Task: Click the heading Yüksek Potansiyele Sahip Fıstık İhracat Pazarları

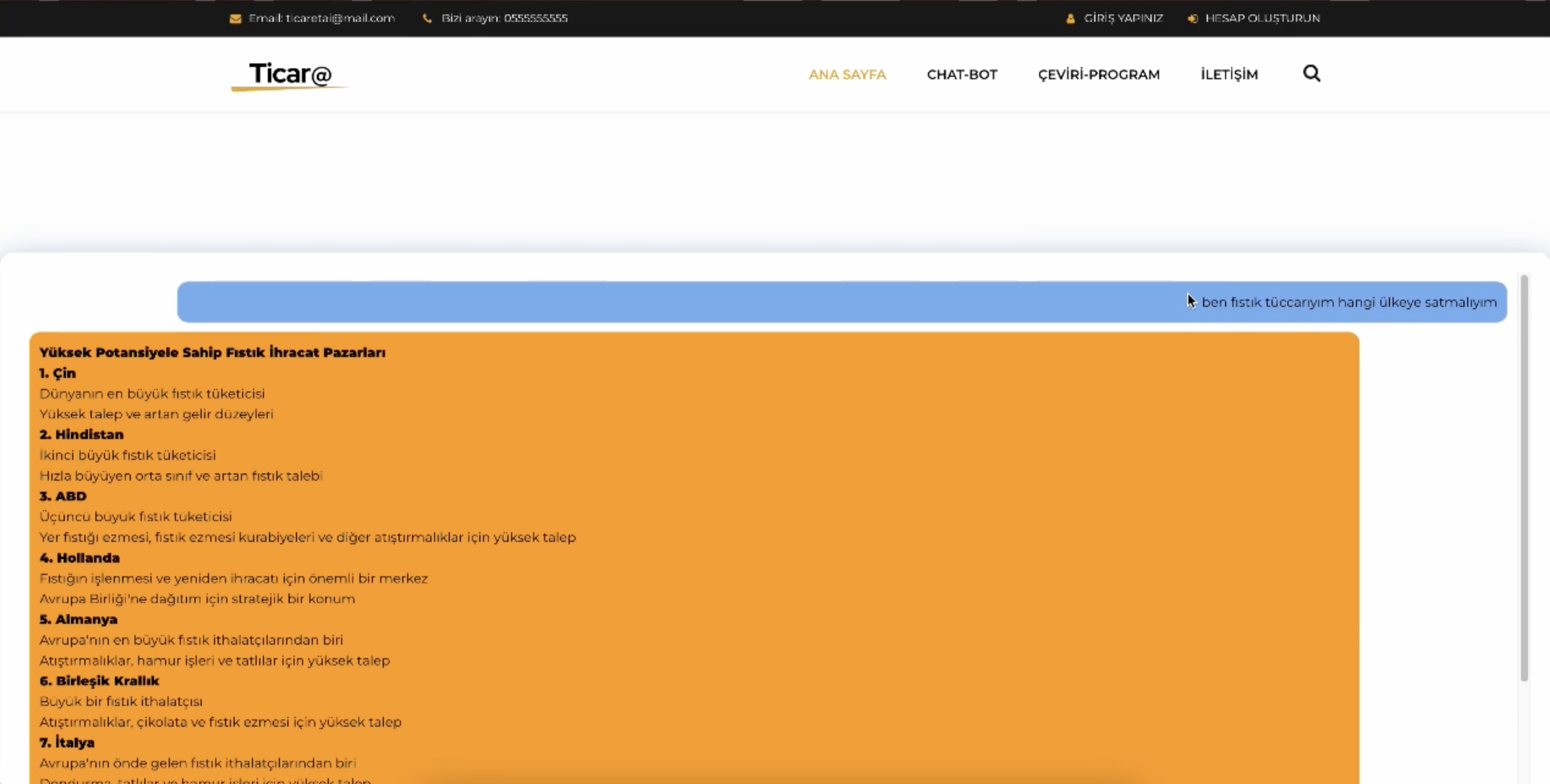Action: point(212,352)
